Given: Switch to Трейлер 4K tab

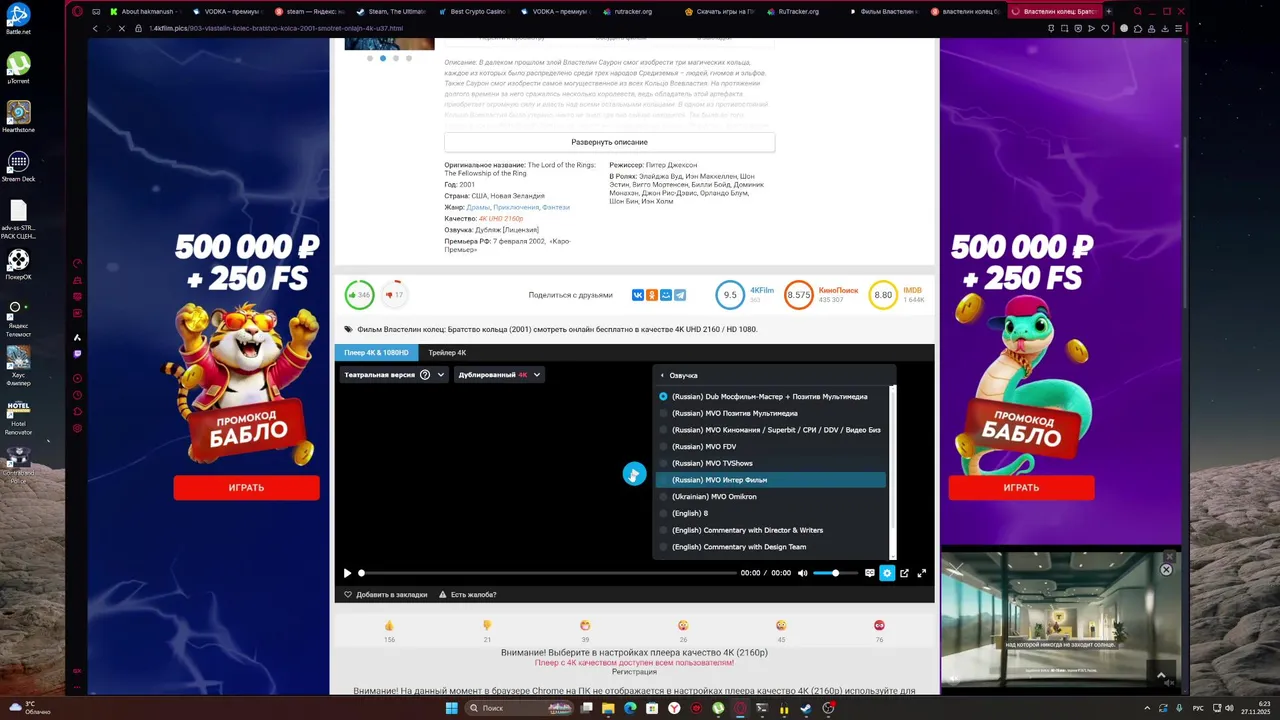Looking at the screenshot, I should 447,353.
